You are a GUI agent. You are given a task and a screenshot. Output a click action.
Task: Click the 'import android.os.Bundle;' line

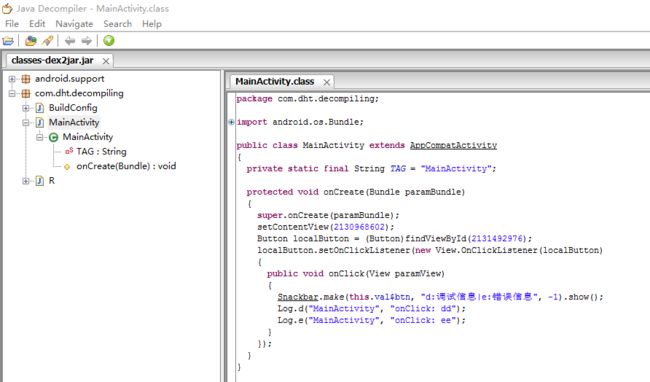point(300,122)
